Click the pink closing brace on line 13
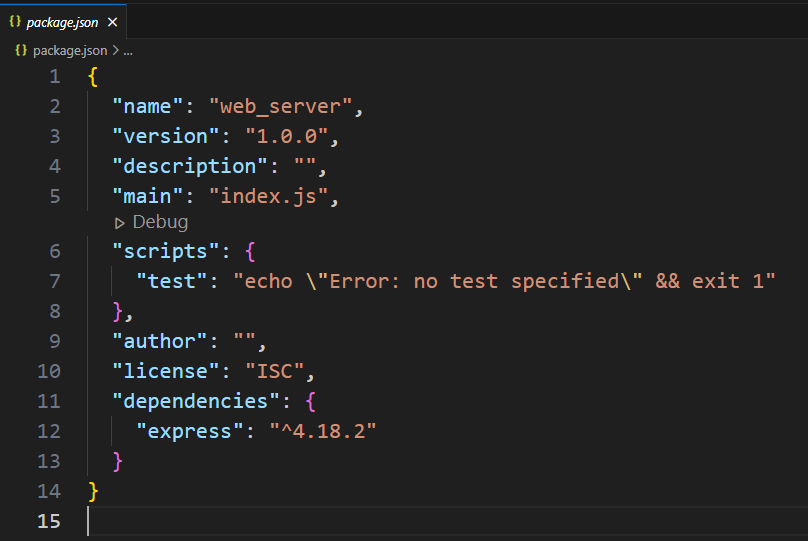 pos(117,462)
